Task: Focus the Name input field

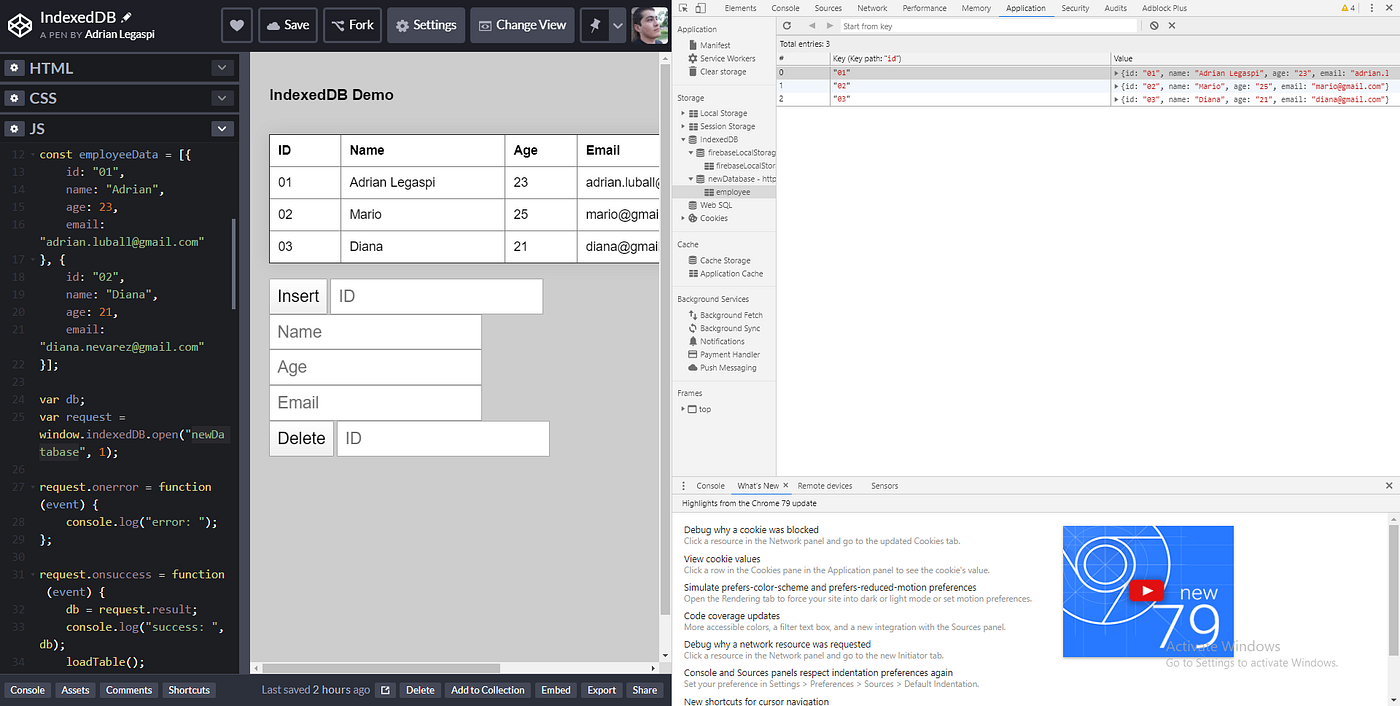Action: [x=375, y=332]
